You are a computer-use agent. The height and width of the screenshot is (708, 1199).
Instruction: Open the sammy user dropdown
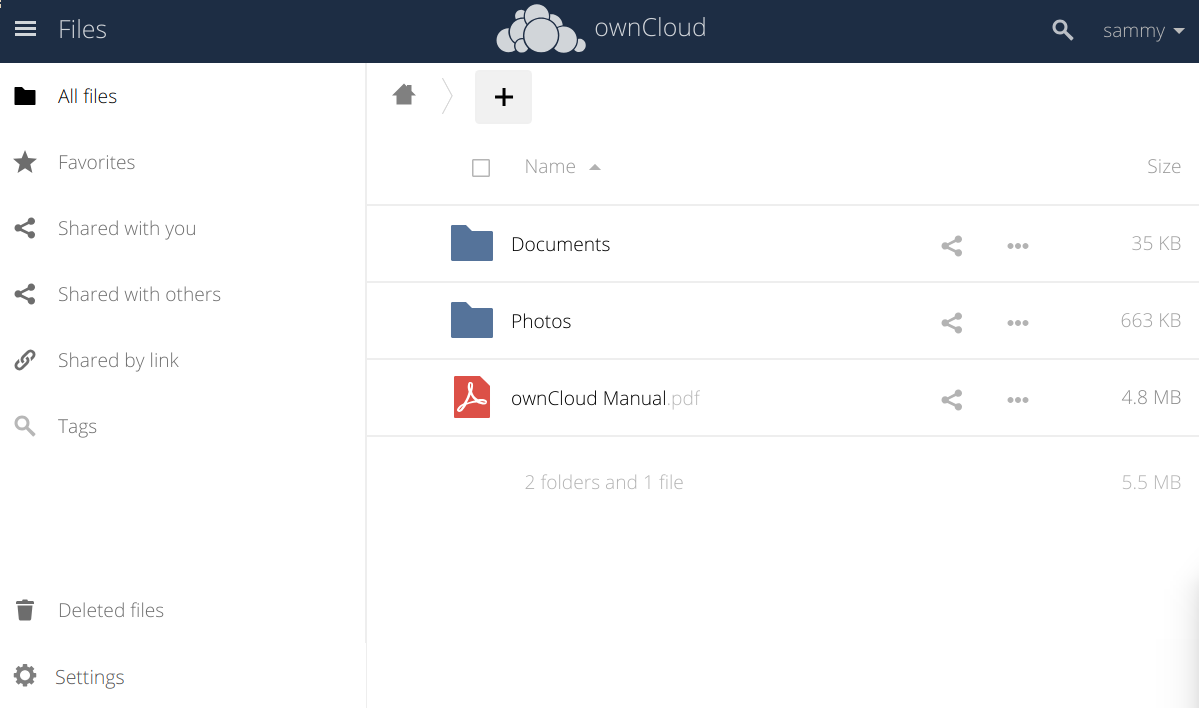[x=1143, y=31]
